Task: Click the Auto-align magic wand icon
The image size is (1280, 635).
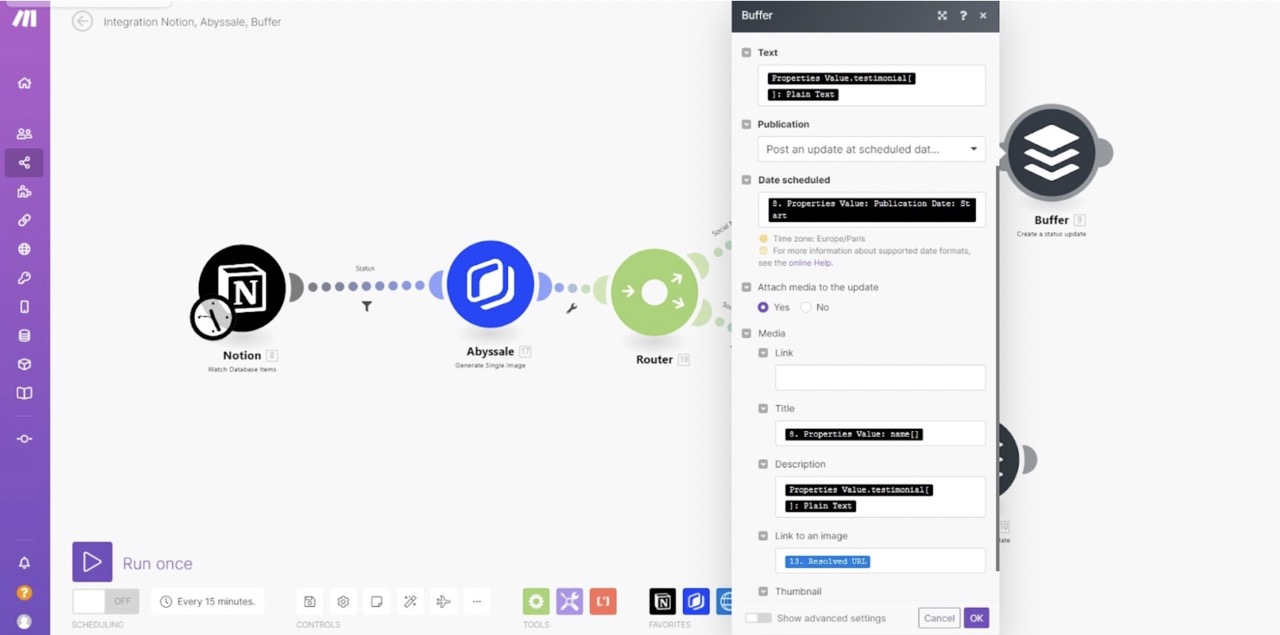Action: (410, 601)
